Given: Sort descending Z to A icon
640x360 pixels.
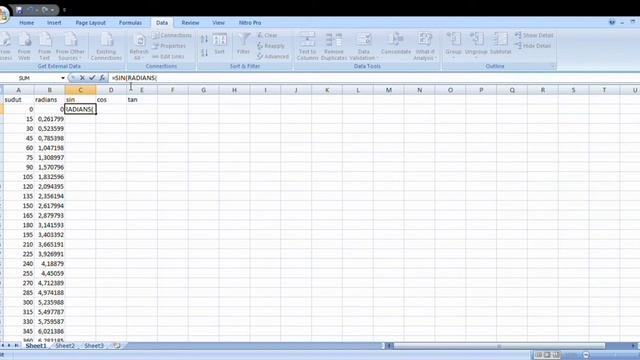Looking at the screenshot, I should tap(204, 53).
